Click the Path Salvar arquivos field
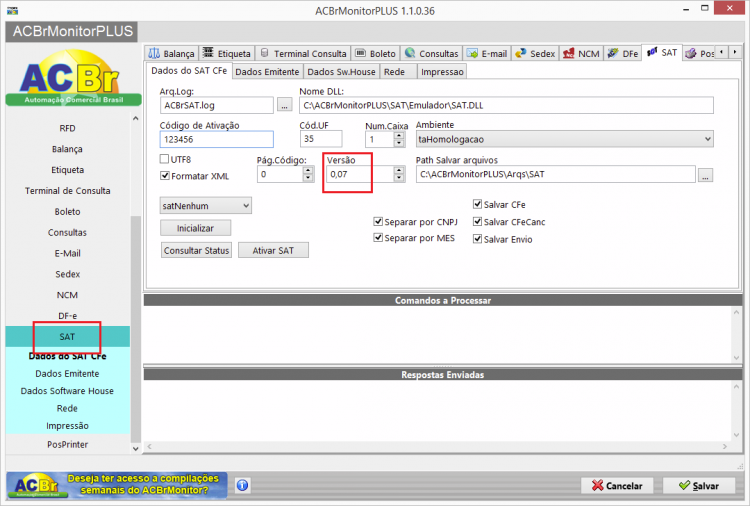 (555, 174)
